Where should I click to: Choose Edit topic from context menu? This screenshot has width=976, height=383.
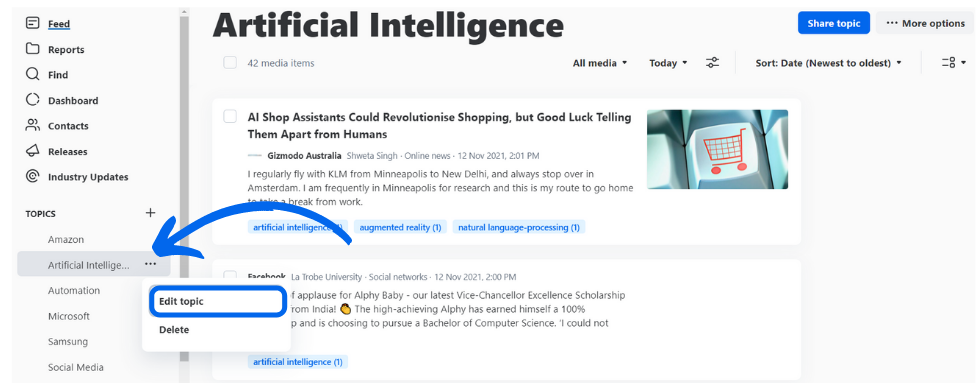click(x=217, y=301)
